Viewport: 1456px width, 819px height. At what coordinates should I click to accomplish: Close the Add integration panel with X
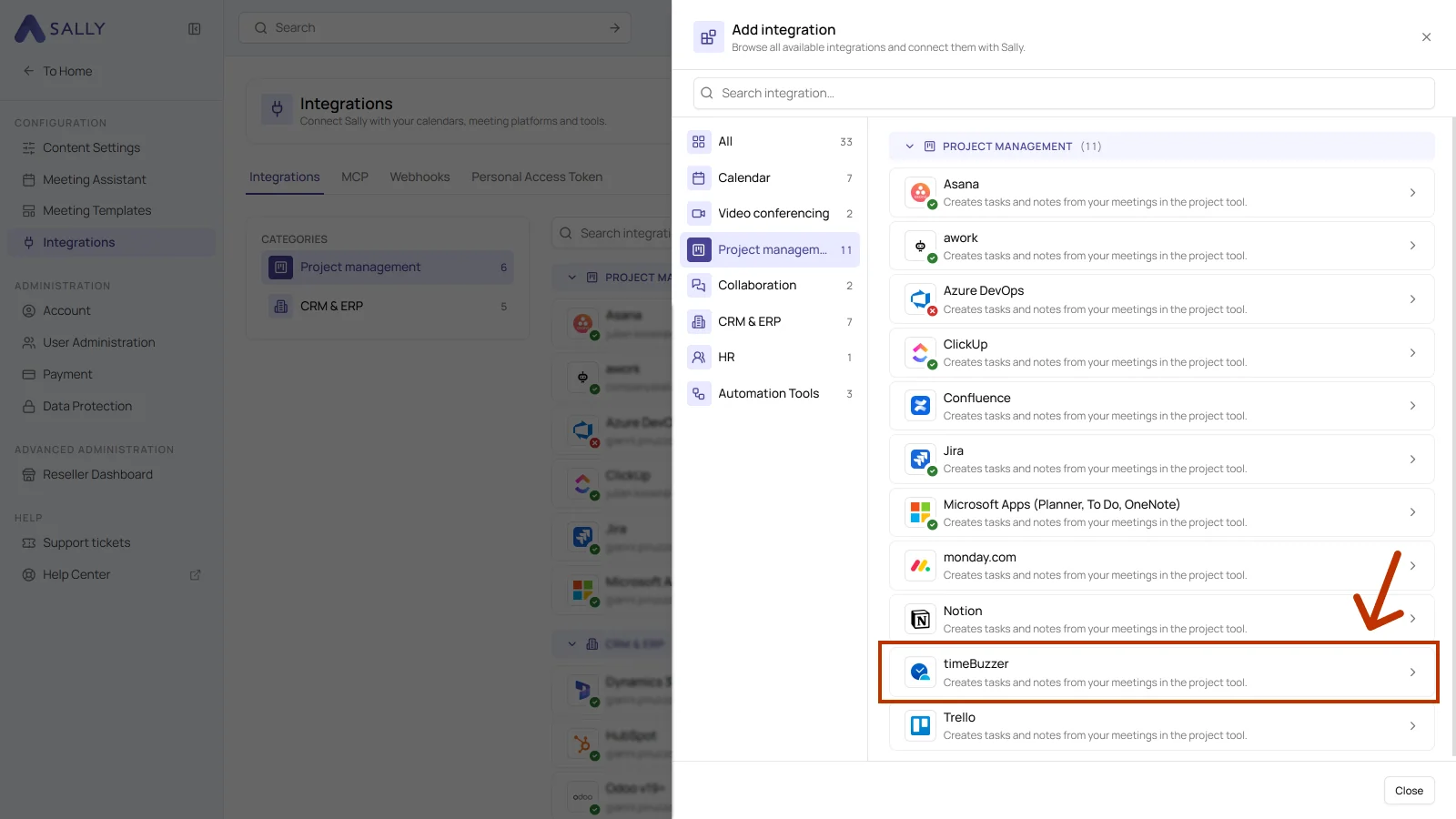[1426, 37]
